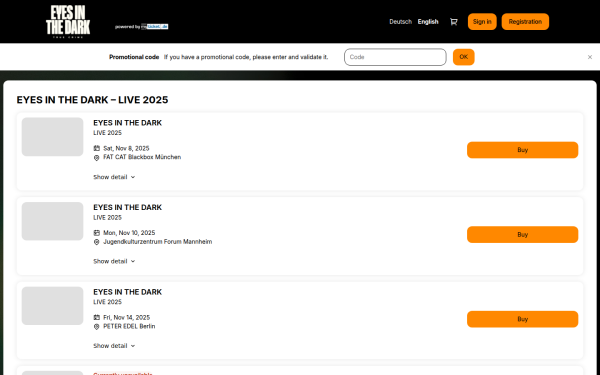
Task: Click the date text Sat, Nov 8, 2025
Action: (x=126, y=148)
